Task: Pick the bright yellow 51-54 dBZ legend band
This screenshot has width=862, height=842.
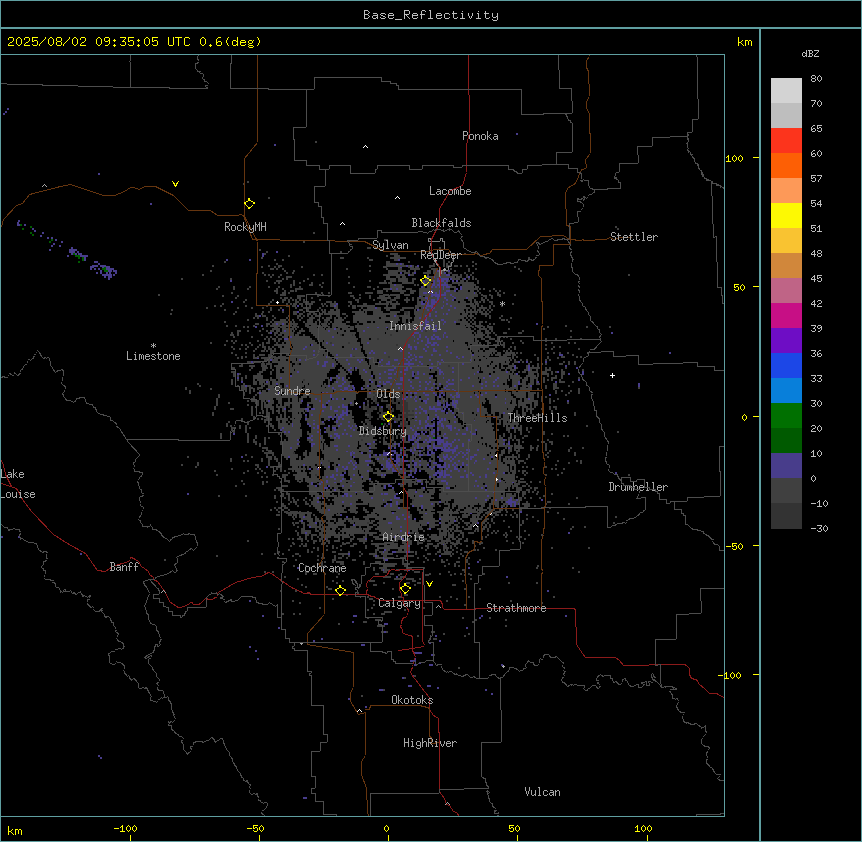Action: 786,215
